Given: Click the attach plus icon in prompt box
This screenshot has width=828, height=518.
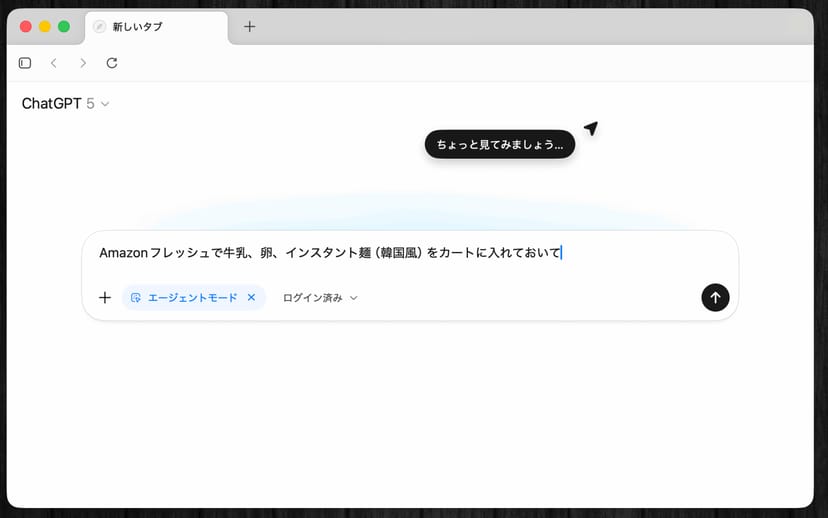Looking at the screenshot, I should (x=105, y=298).
